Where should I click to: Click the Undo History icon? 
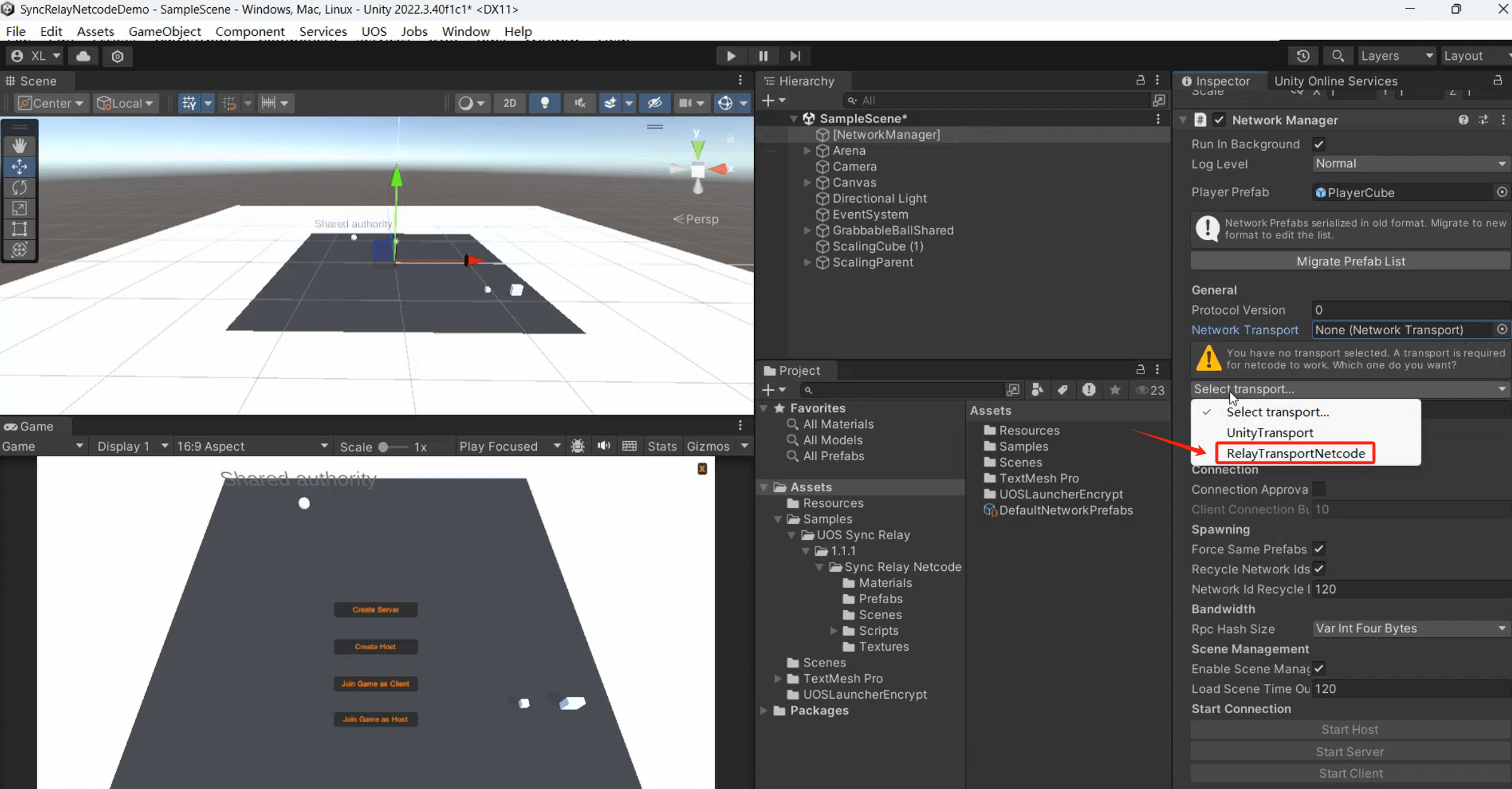pyautogui.click(x=1303, y=56)
